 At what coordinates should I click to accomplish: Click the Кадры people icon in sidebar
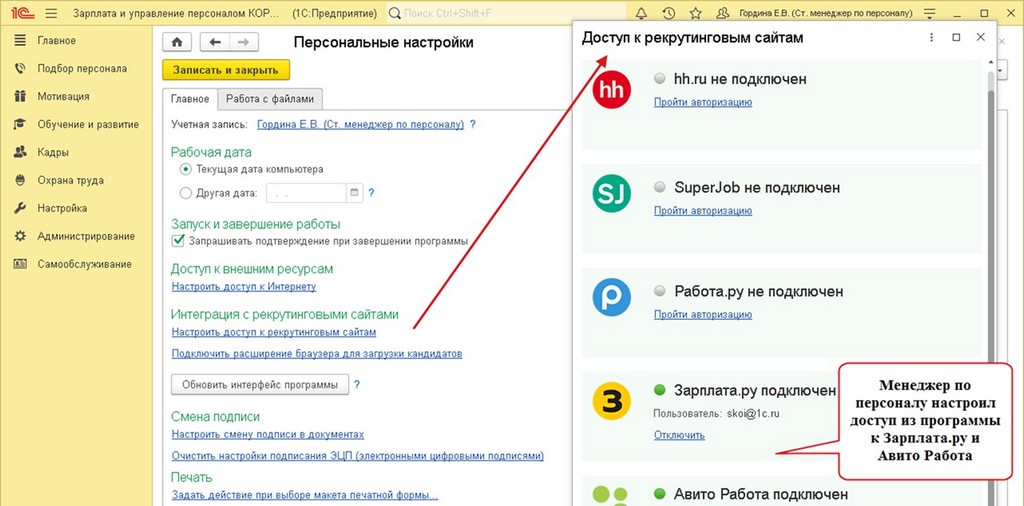tap(20, 152)
